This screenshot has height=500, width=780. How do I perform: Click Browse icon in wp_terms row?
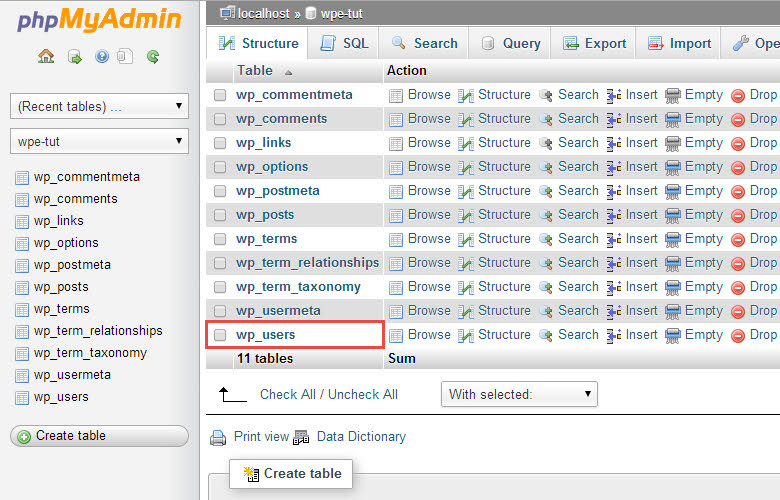pyautogui.click(x=396, y=240)
